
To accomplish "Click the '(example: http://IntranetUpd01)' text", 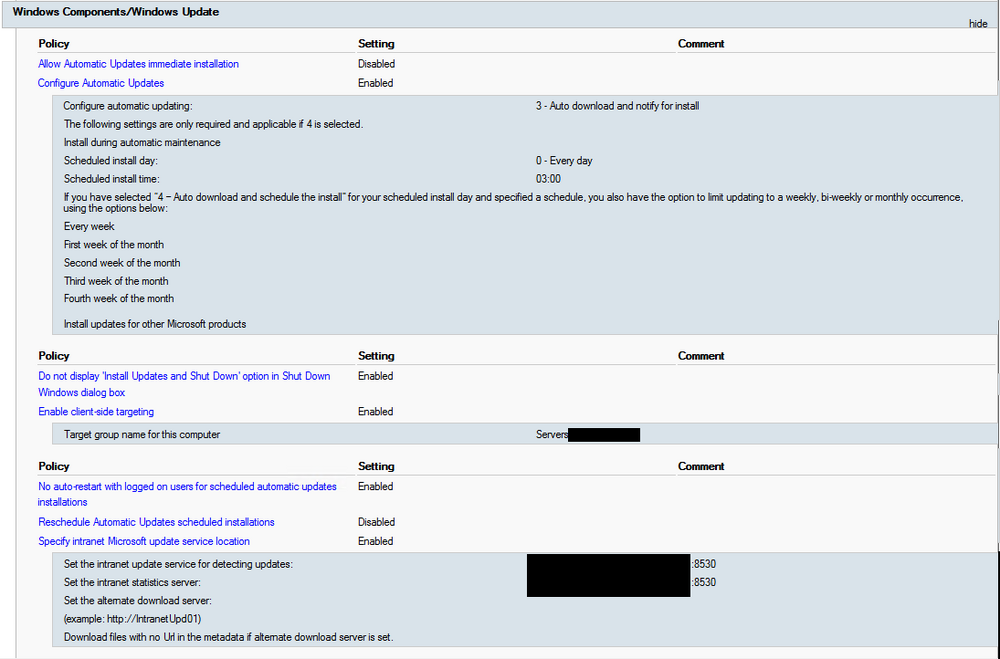I will click(x=133, y=619).
